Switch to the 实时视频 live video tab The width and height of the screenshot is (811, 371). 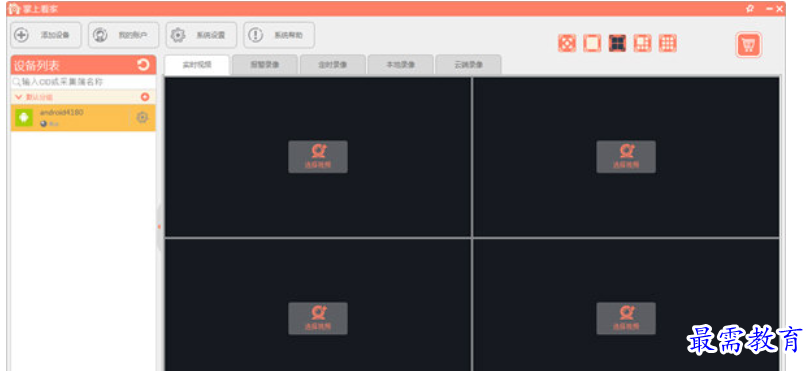tap(197, 65)
